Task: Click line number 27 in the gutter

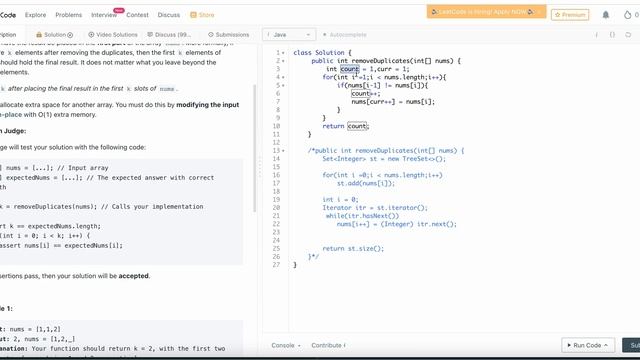Action: coord(276,265)
